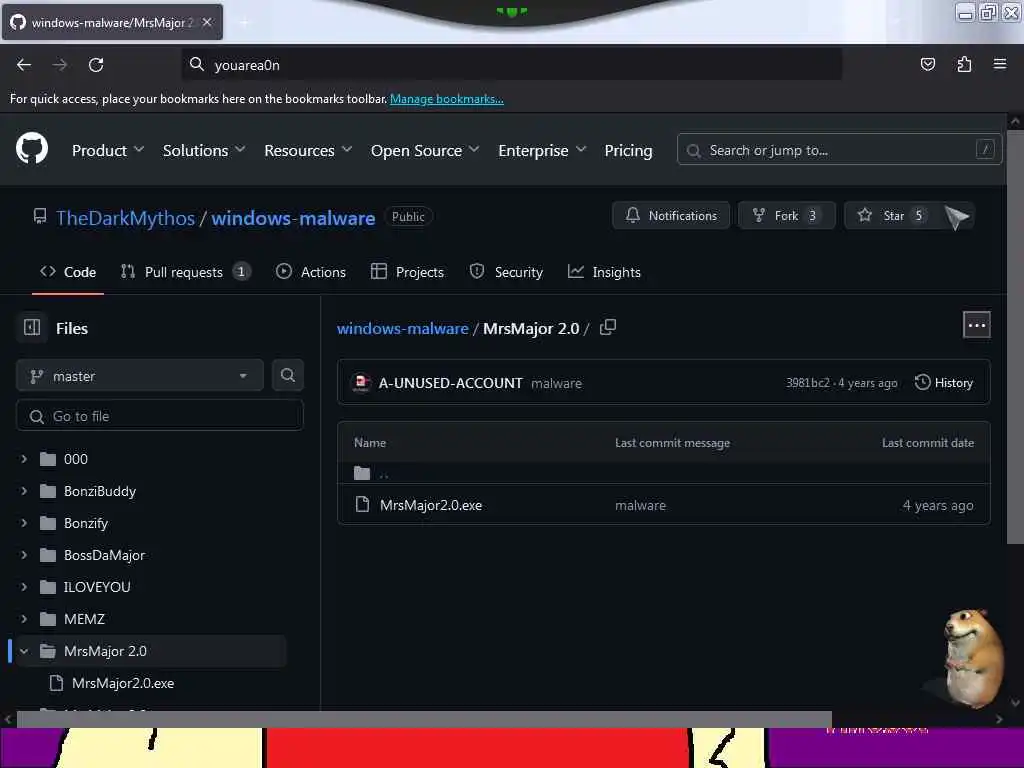The width and height of the screenshot is (1024, 768).
Task: Open the browser hamburger menu
Action: point(1000,64)
